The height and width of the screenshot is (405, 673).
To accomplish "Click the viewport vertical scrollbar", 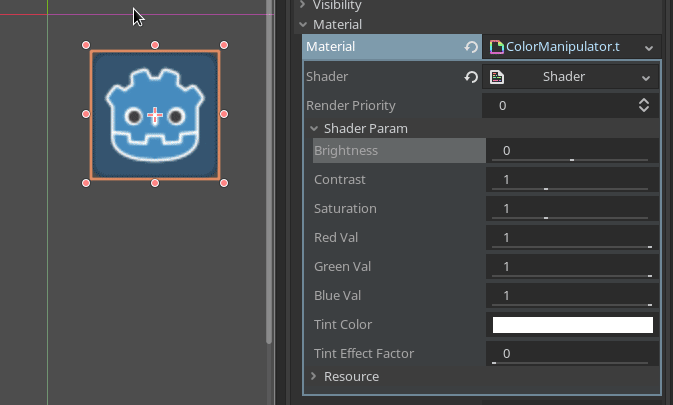I will click(x=269, y=172).
